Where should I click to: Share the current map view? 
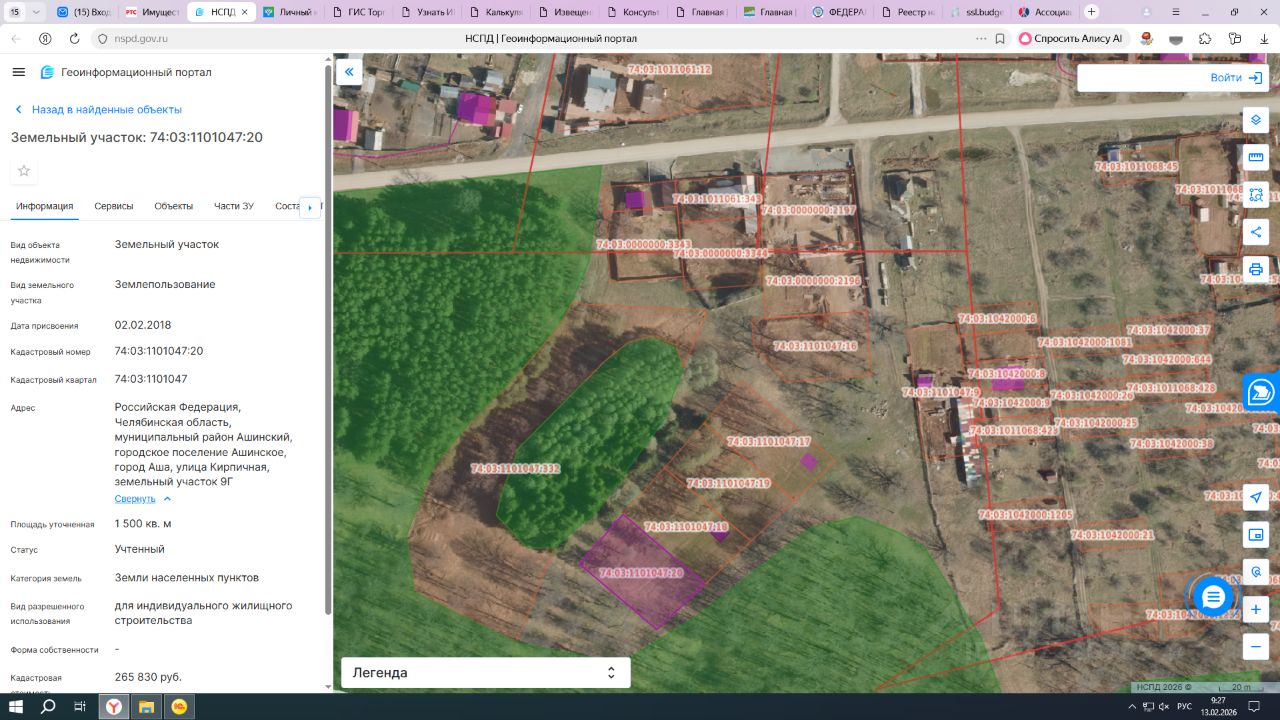1256,232
